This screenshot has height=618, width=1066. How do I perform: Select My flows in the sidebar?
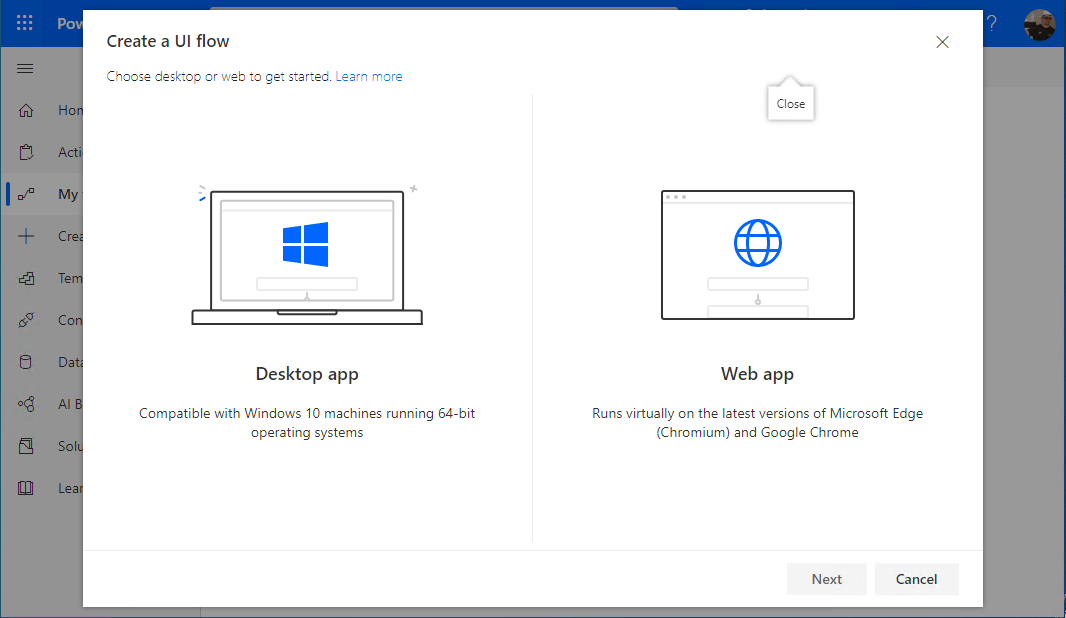[25, 194]
